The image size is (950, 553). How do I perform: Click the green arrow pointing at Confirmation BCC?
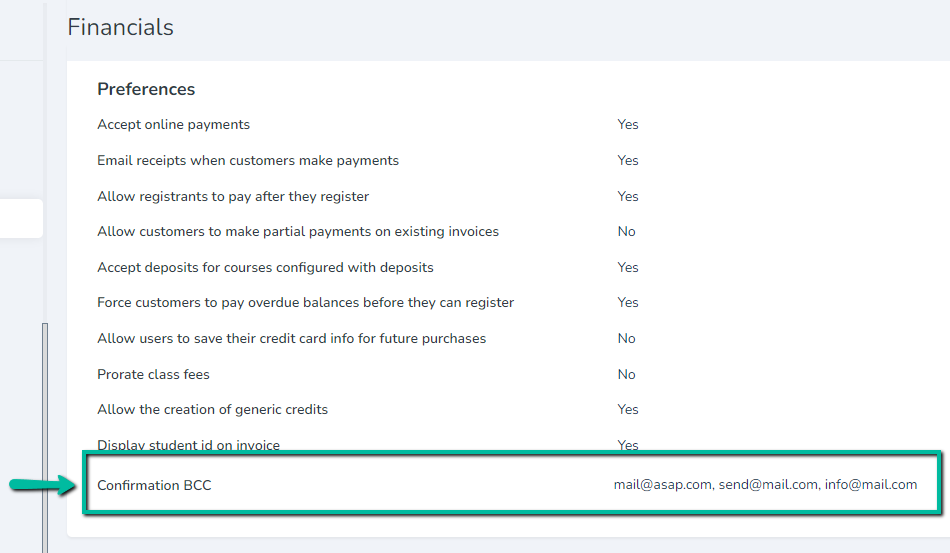pyautogui.click(x=42, y=485)
